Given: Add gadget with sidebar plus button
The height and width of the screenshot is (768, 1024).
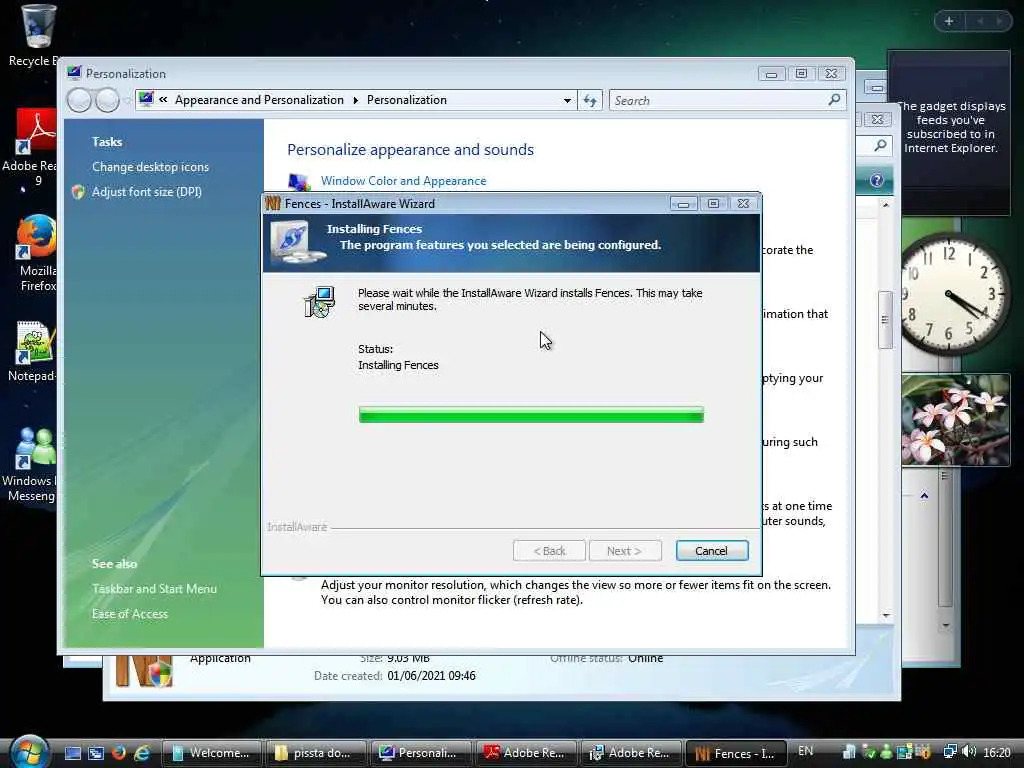Looking at the screenshot, I should 949,21.
